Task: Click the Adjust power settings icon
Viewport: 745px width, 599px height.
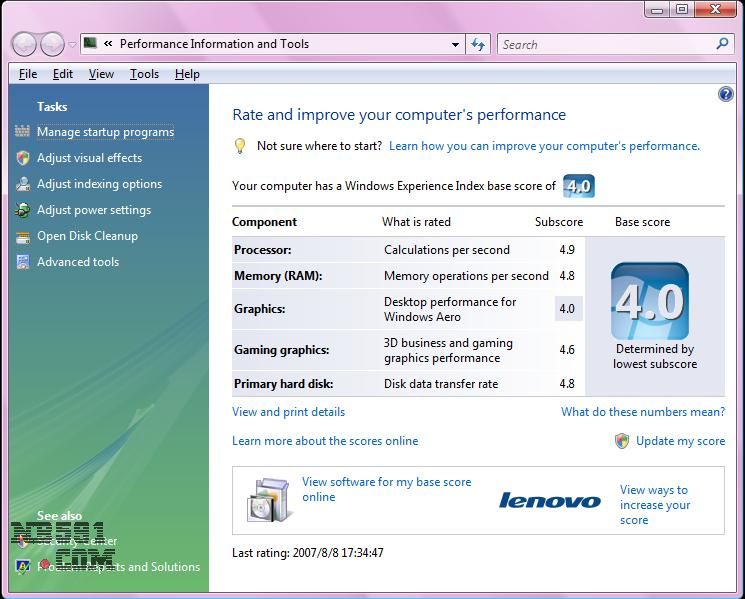Action: 23,210
